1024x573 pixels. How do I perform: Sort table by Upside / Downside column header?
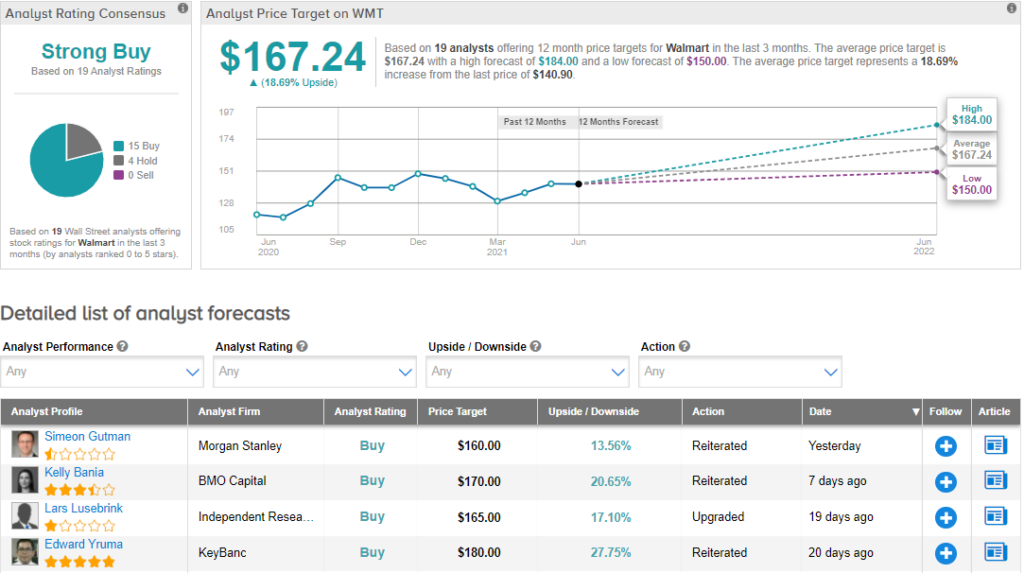pyautogui.click(x=594, y=412)
